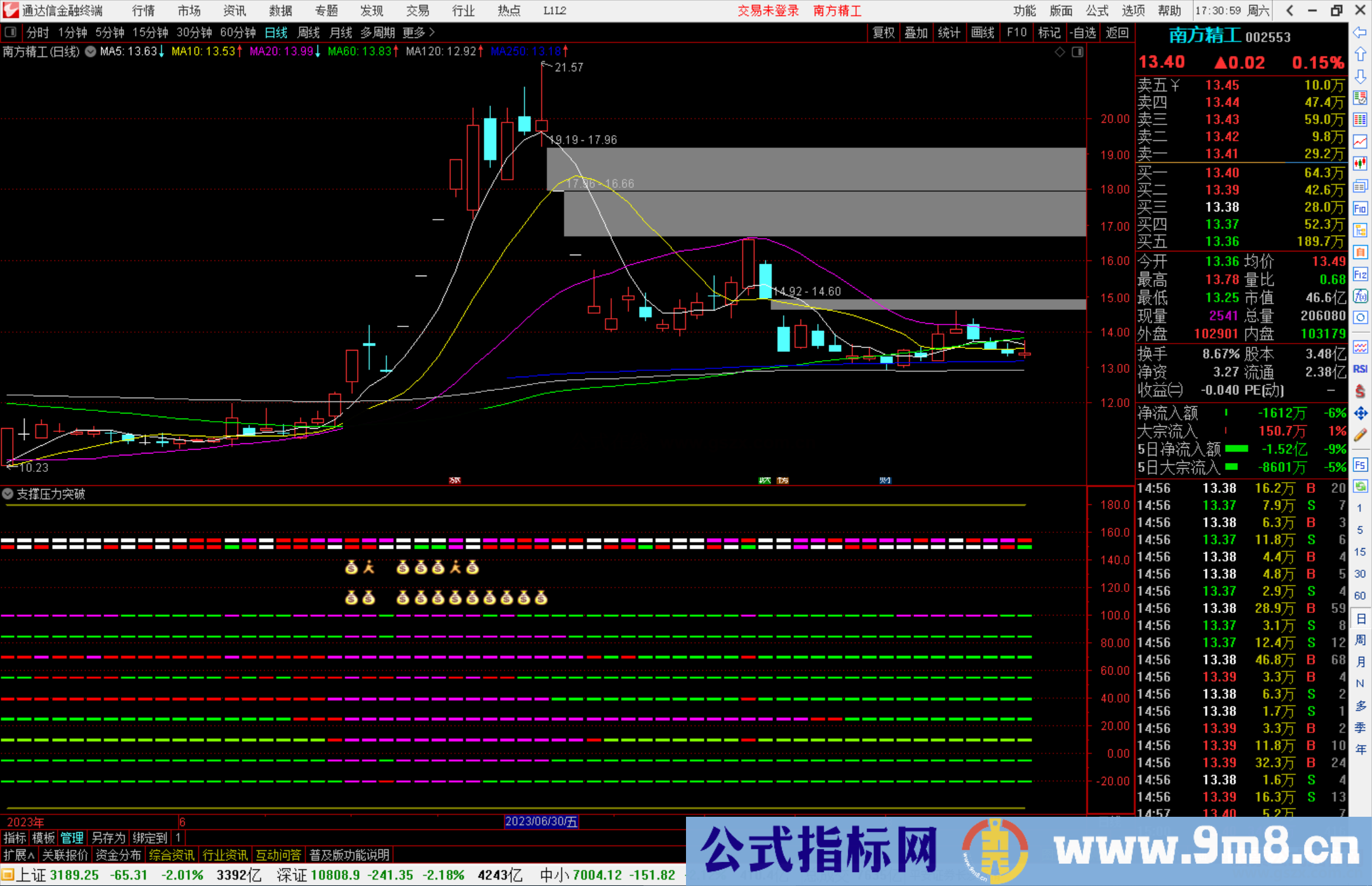Viewport: 1372px width, 886px height.
Task: Click the green refresh icon in sidebar
Action: click(x=1360, y=487)
